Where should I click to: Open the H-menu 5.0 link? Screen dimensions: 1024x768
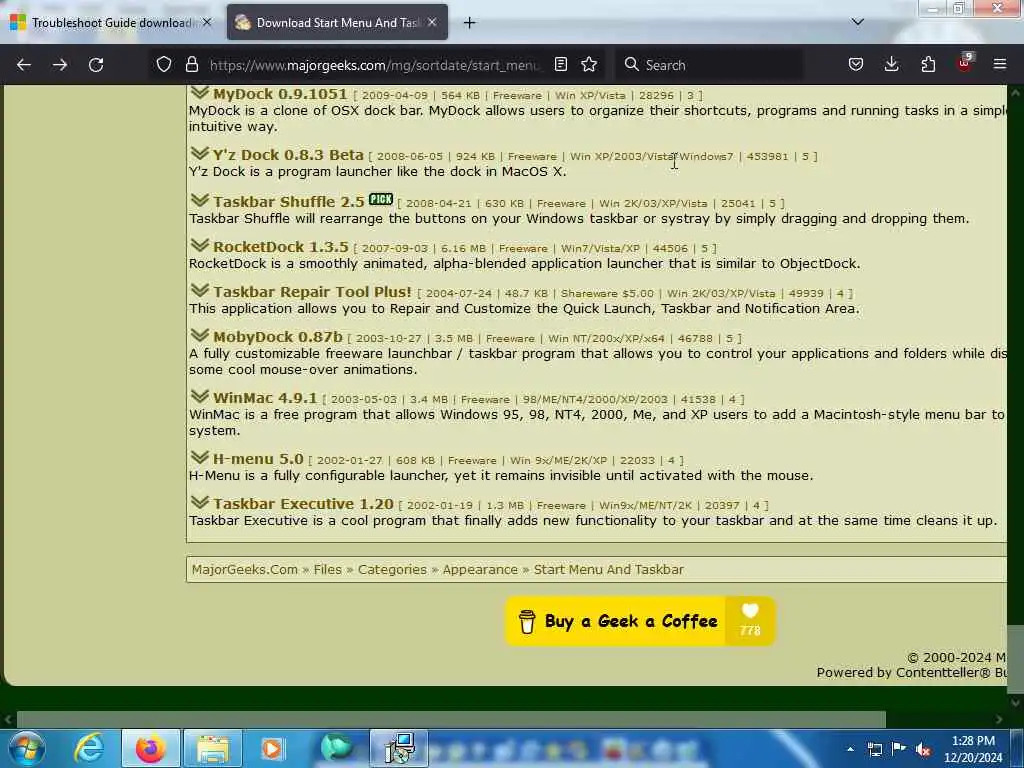pyautogui.click(x=258, y=459)
